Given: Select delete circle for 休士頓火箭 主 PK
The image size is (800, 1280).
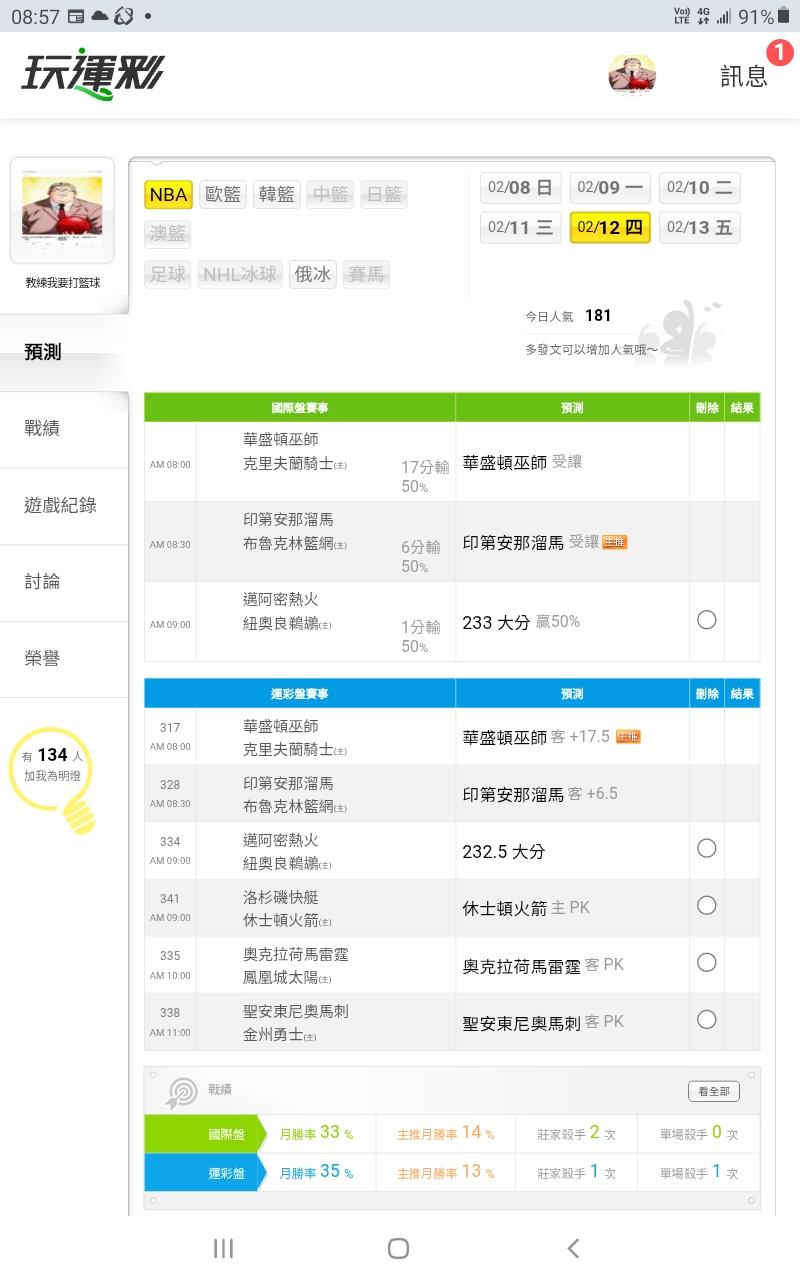Looking at the screenshot, I should [x=706, y=906].
